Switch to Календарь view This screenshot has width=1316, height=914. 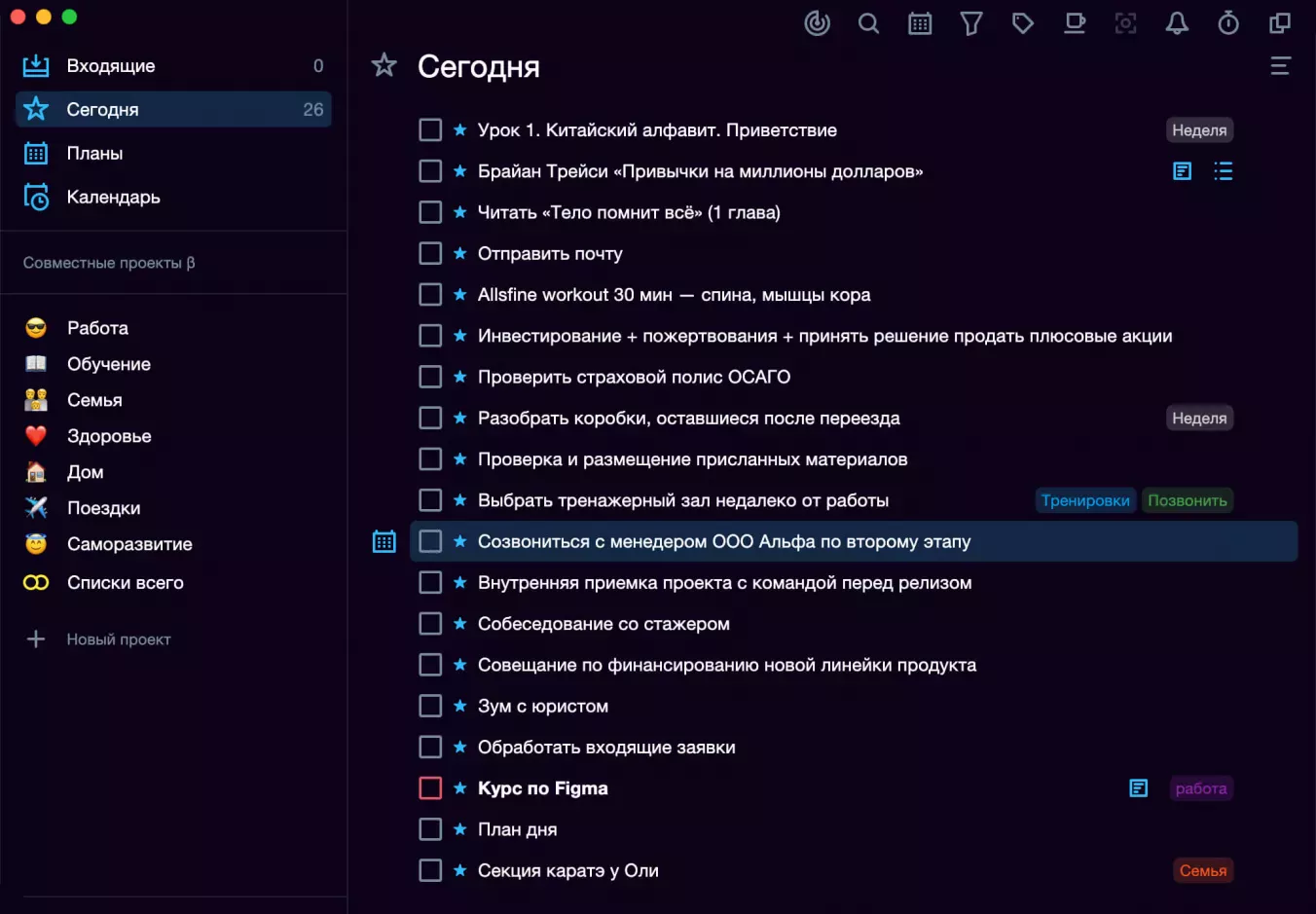[173, 197]
